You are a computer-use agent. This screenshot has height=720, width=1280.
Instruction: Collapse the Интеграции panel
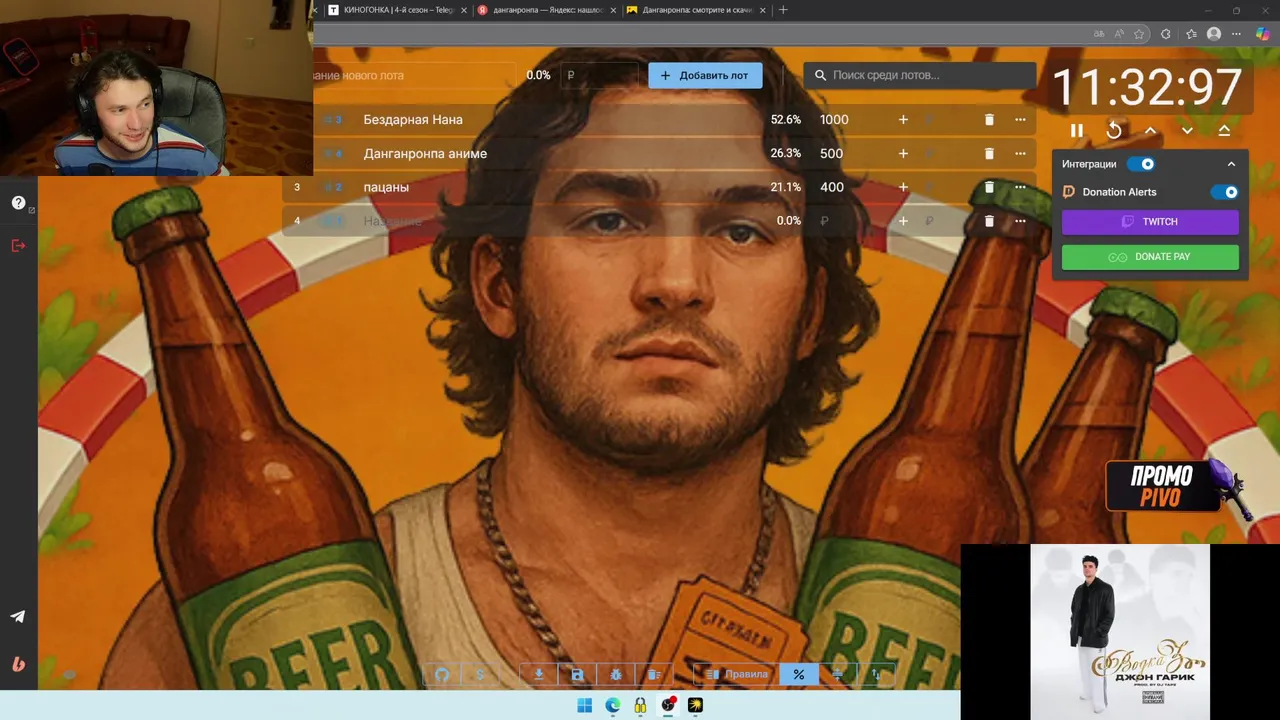(1231, 164)
